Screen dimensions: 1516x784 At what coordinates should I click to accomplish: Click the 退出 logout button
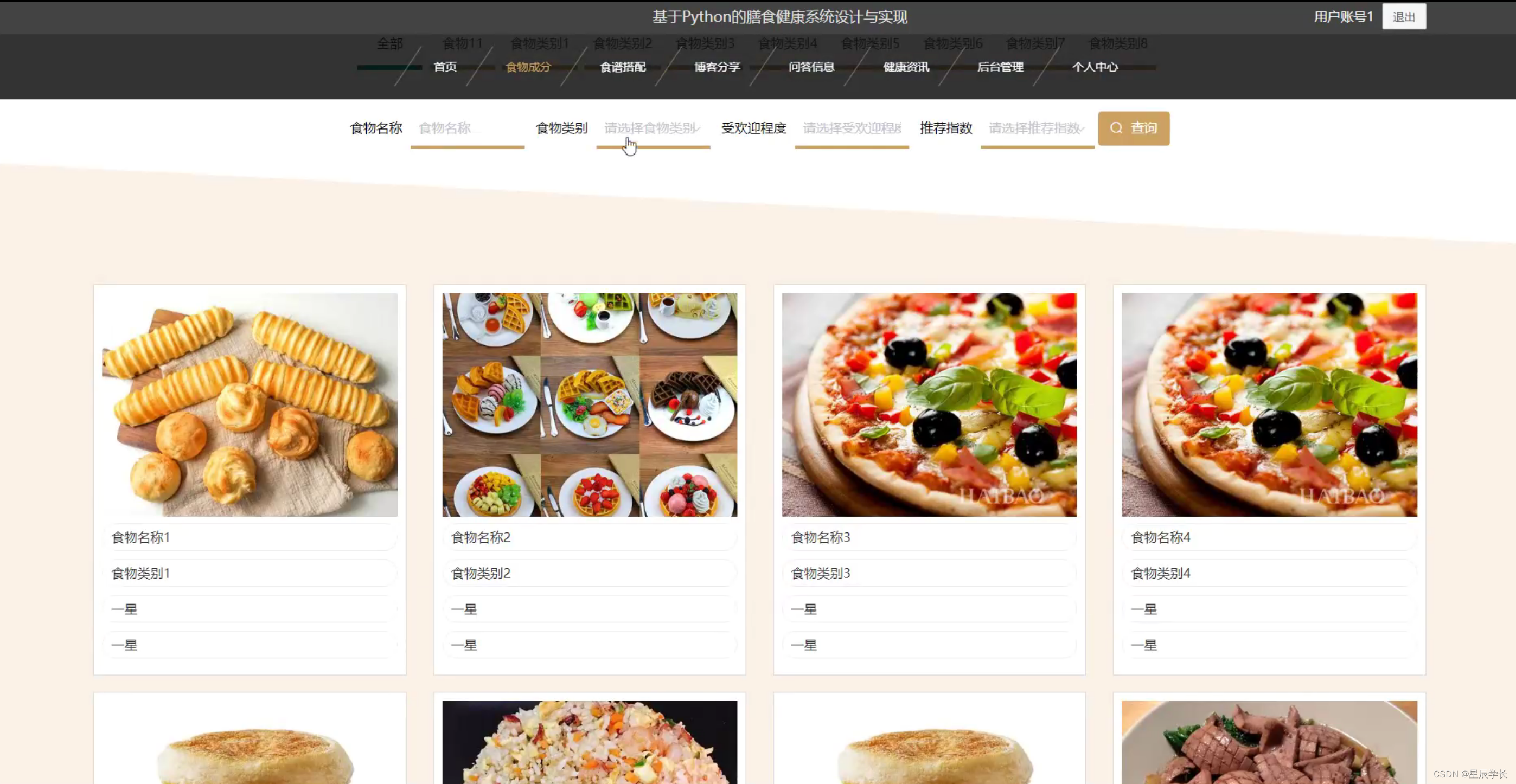tap(1404, 16)
